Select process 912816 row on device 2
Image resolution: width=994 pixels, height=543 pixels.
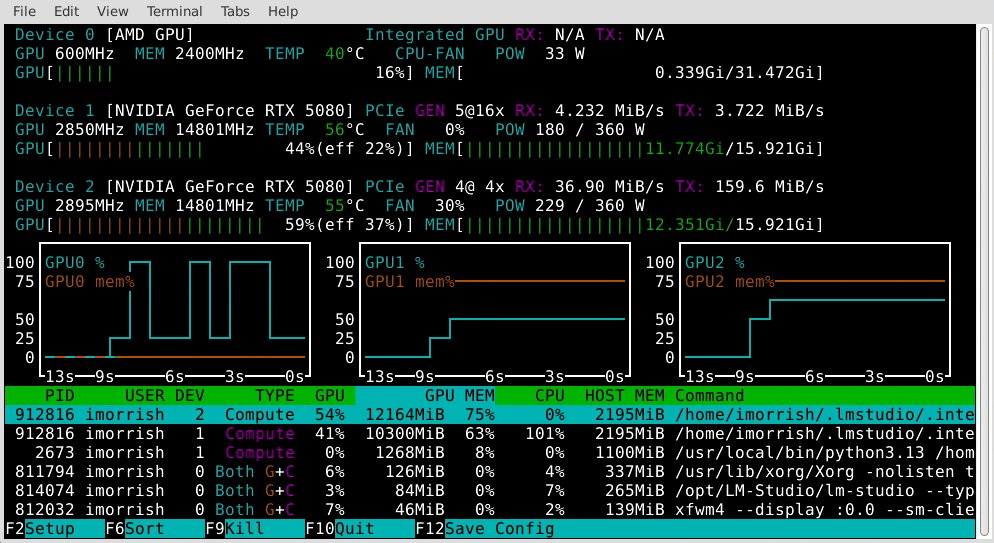point(490,414)
